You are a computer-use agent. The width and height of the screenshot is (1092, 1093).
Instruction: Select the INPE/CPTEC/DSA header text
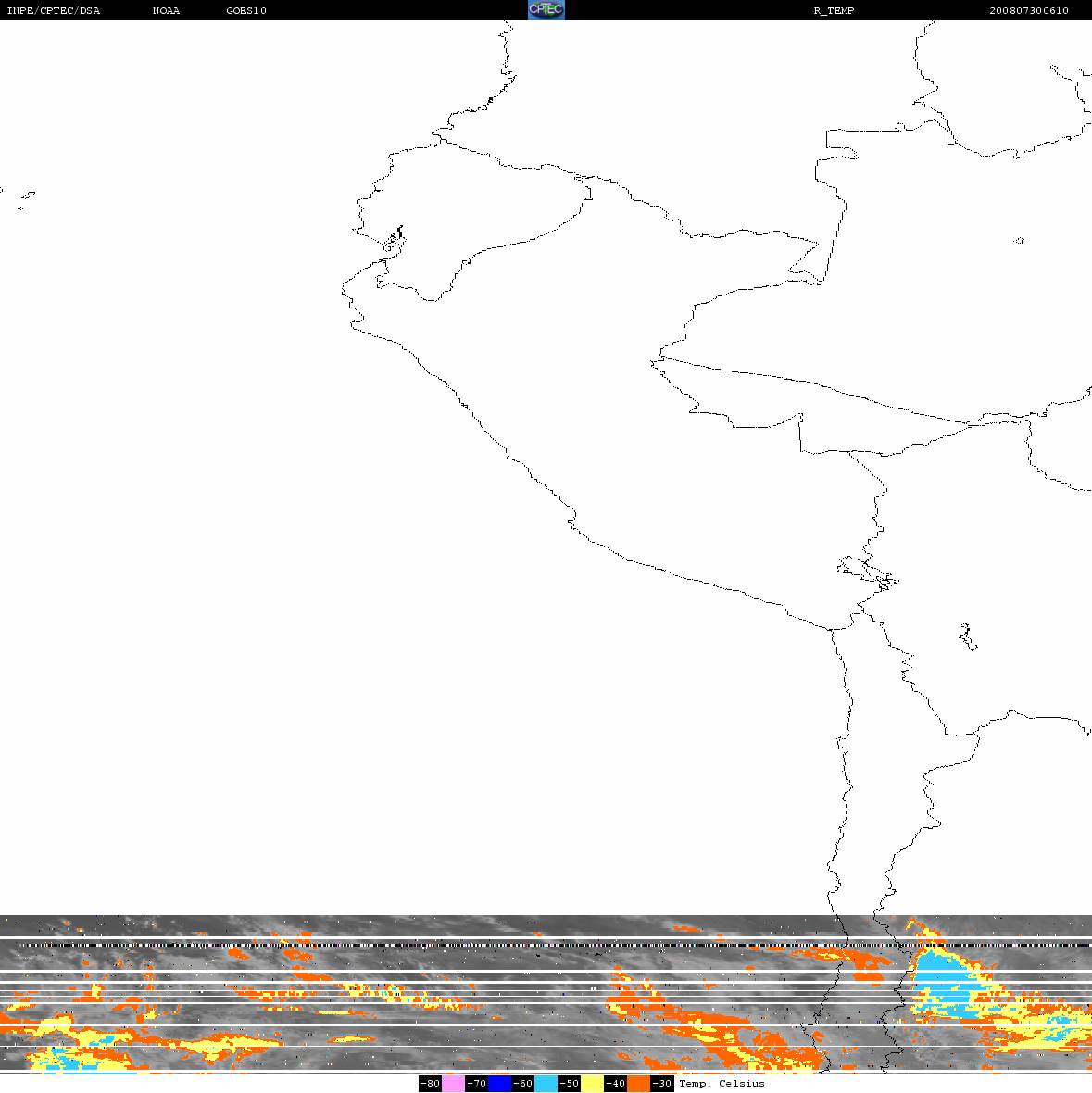pyautogui.click(x=53, y=10)
